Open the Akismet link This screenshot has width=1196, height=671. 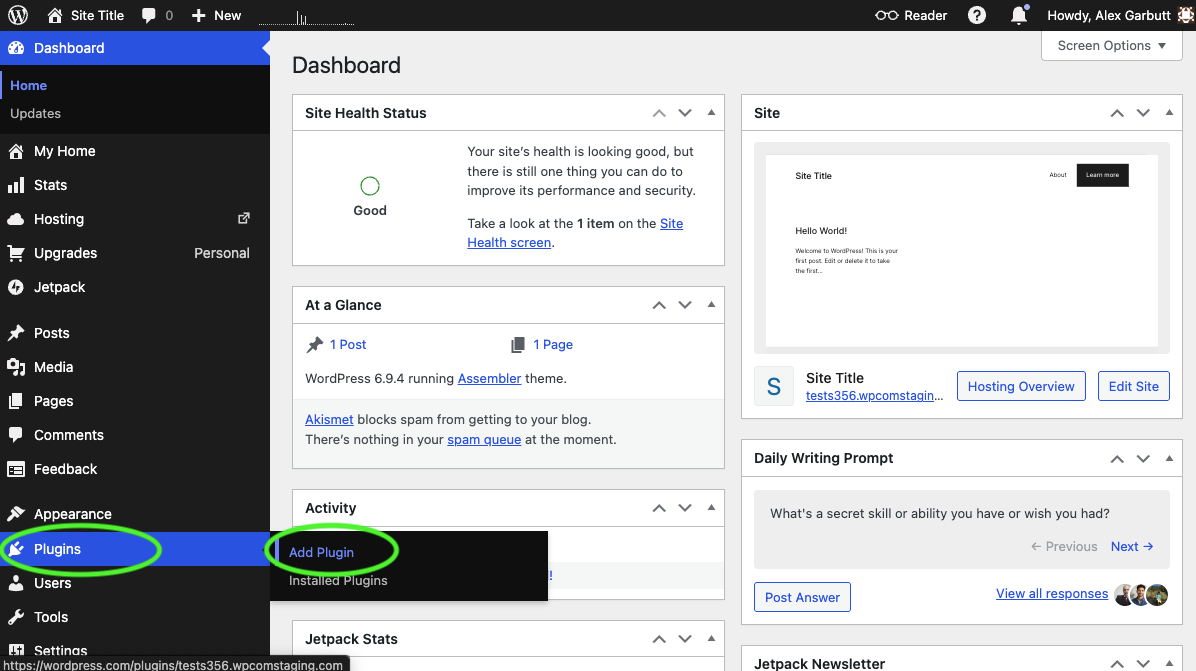pyautogui.click(x=329, y=419)
